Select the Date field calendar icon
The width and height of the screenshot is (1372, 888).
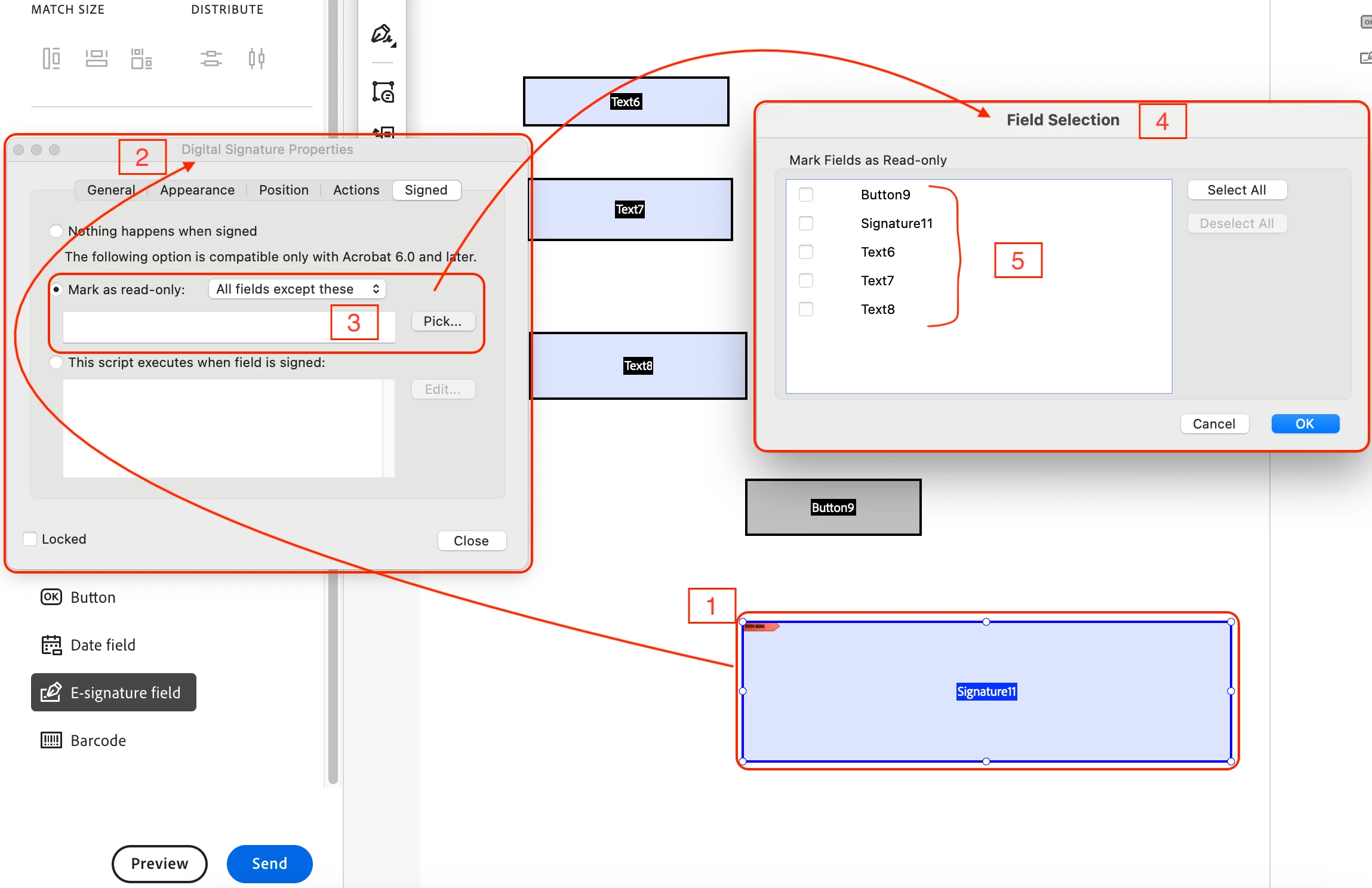tap(51, 645)
